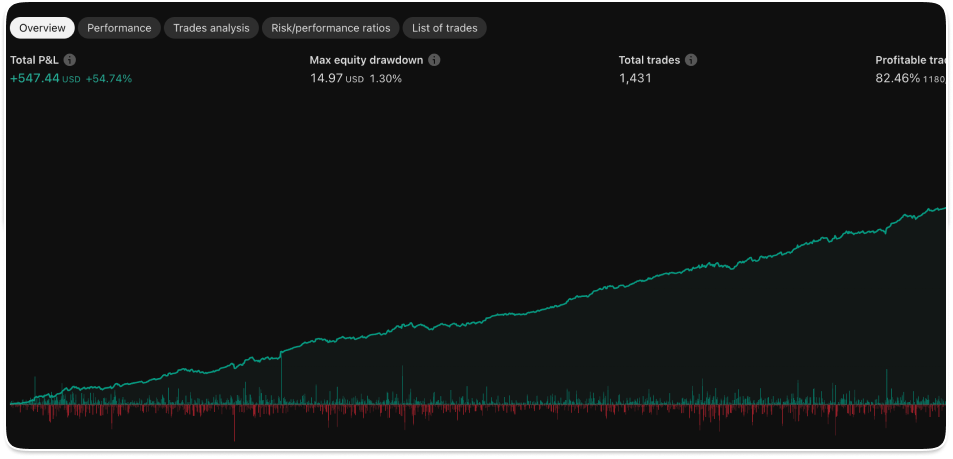The width and height of the screenshot is (953, 459).
Task: Click the Total trades label
Action: pos(649,60)
